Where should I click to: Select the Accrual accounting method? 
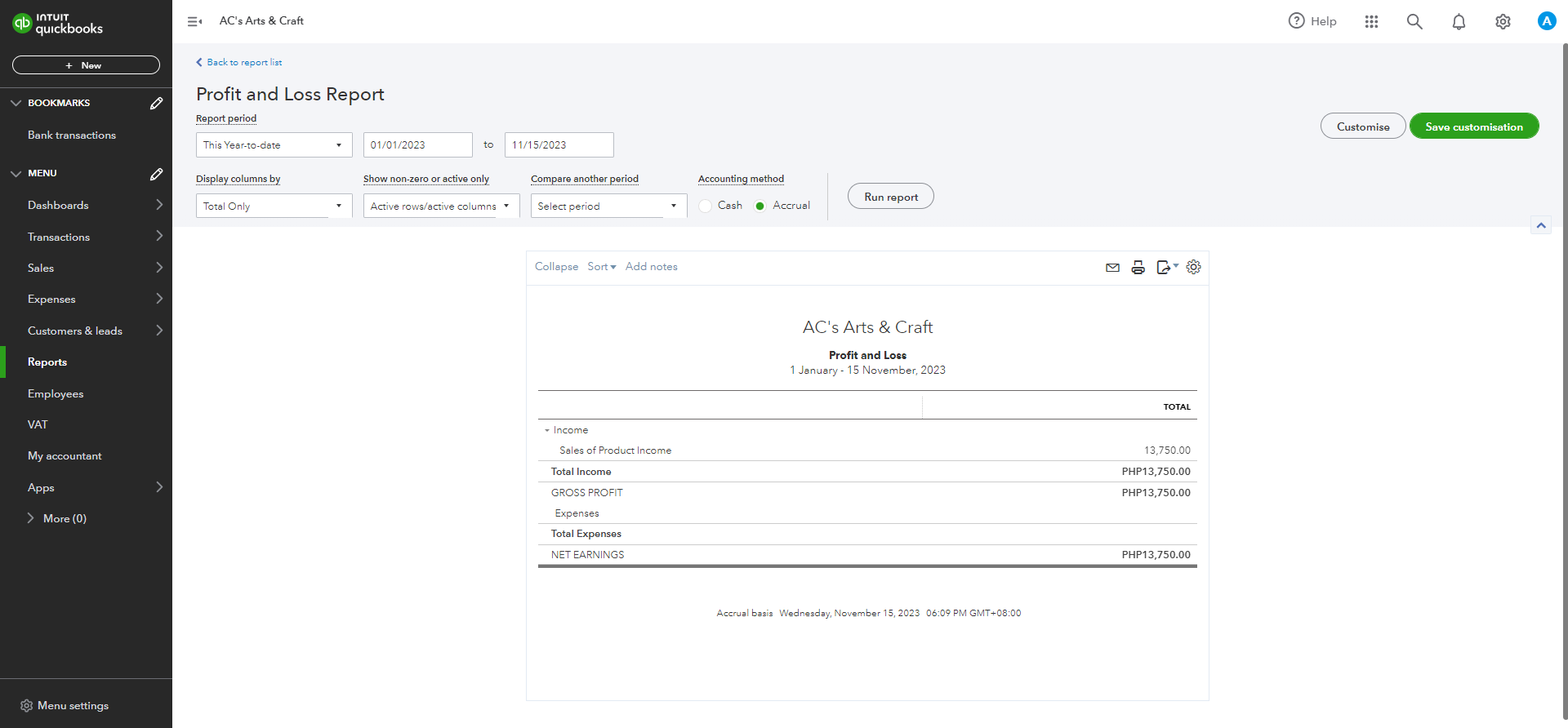tap(759, 206)
